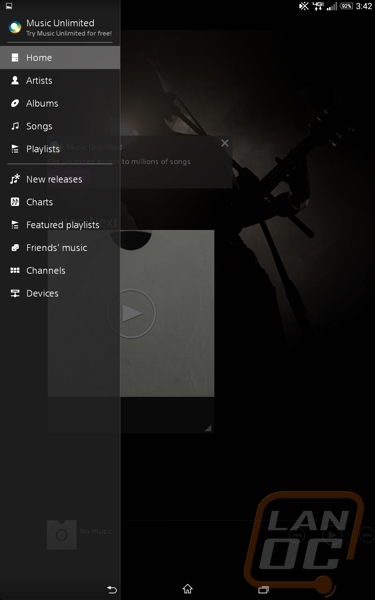Viewport: 375px width, 600px height.
Task: Open Friends' music icon
Action: coord(15,248)
